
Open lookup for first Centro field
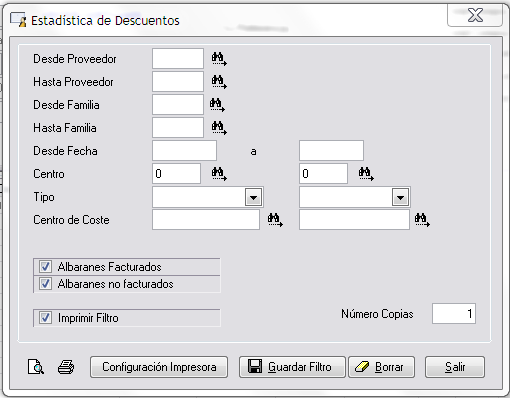pos(219,174)
